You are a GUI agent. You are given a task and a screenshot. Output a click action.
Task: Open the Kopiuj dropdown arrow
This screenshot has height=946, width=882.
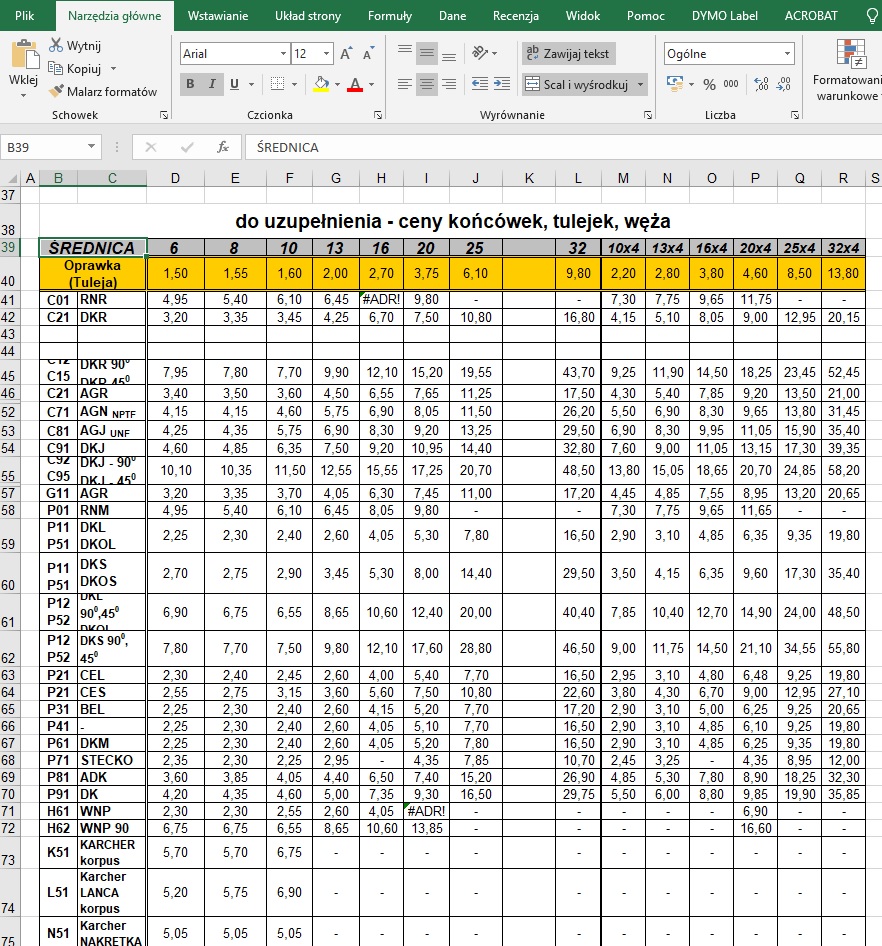(x=113, y=68)
